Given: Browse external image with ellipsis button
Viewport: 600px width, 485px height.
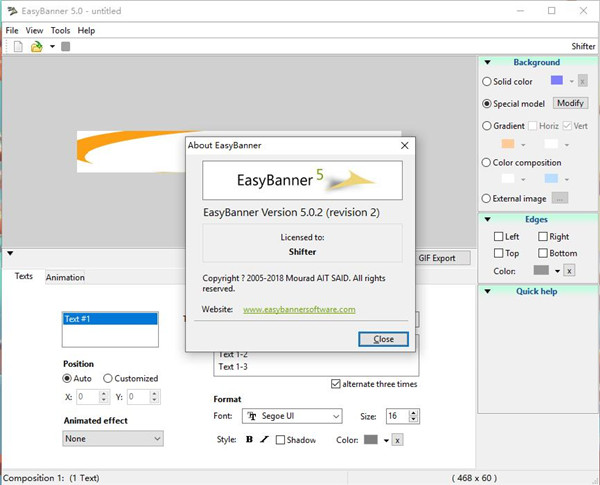Looking at the screenshot, I should pyautogui.click(x=559, y=198).
